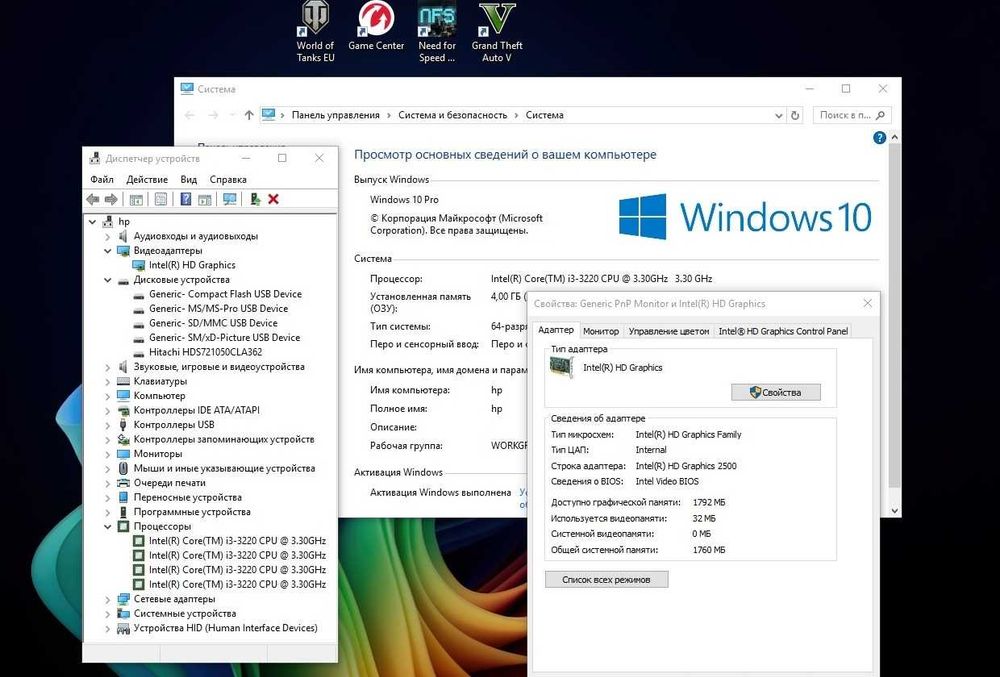Open the Действие menu
The width and height of the screenshot is (1000, 677).
pos(147,180)
